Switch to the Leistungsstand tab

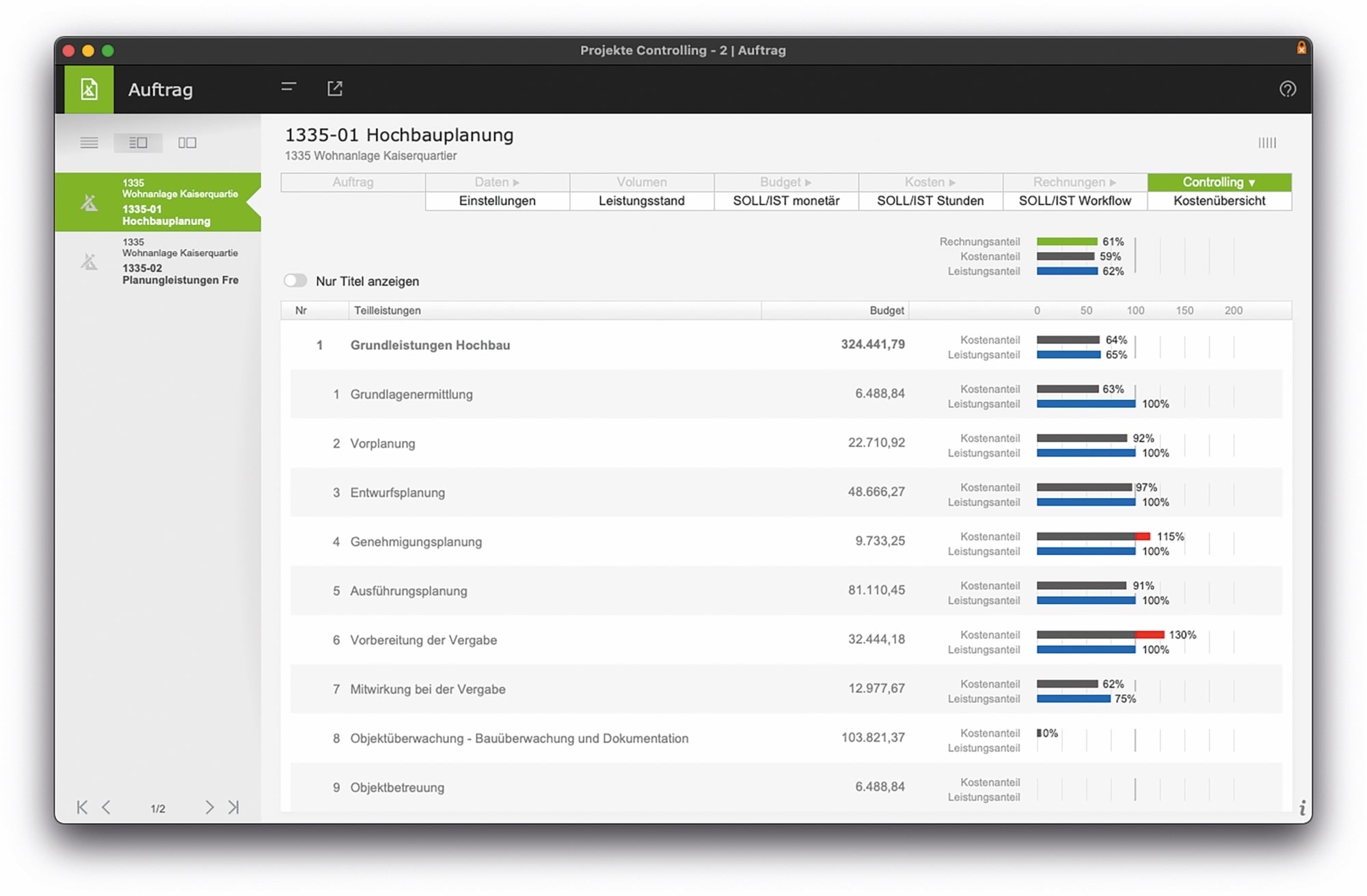click(x=640, y=200)
